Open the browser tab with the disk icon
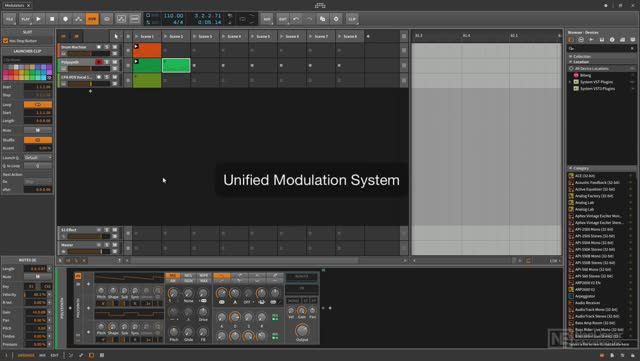 (602, 40)
